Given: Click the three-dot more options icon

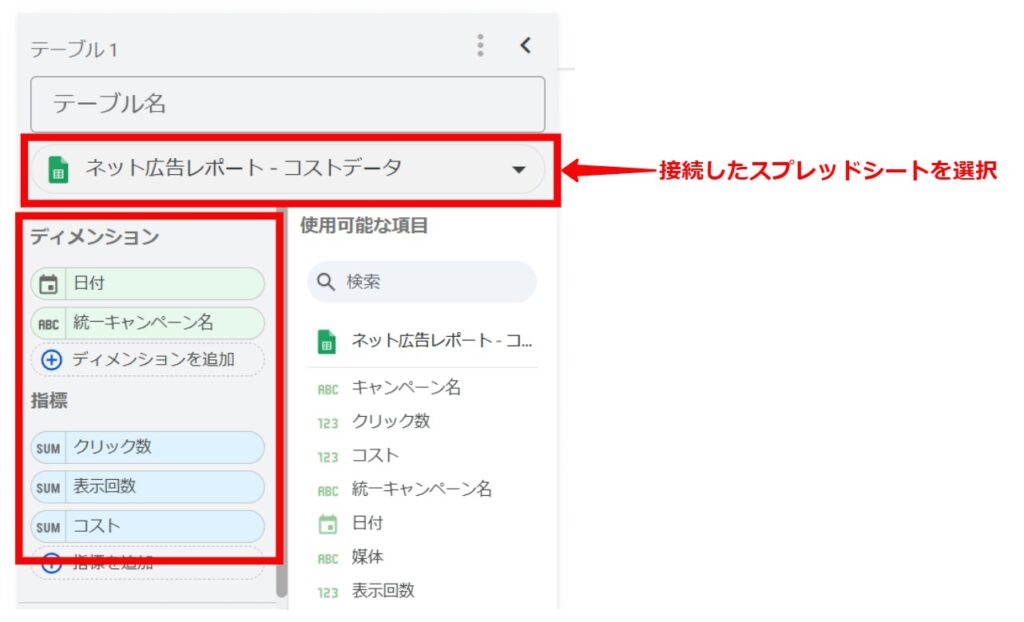Looking at the screenshot, I should click(x=481, y=45).
